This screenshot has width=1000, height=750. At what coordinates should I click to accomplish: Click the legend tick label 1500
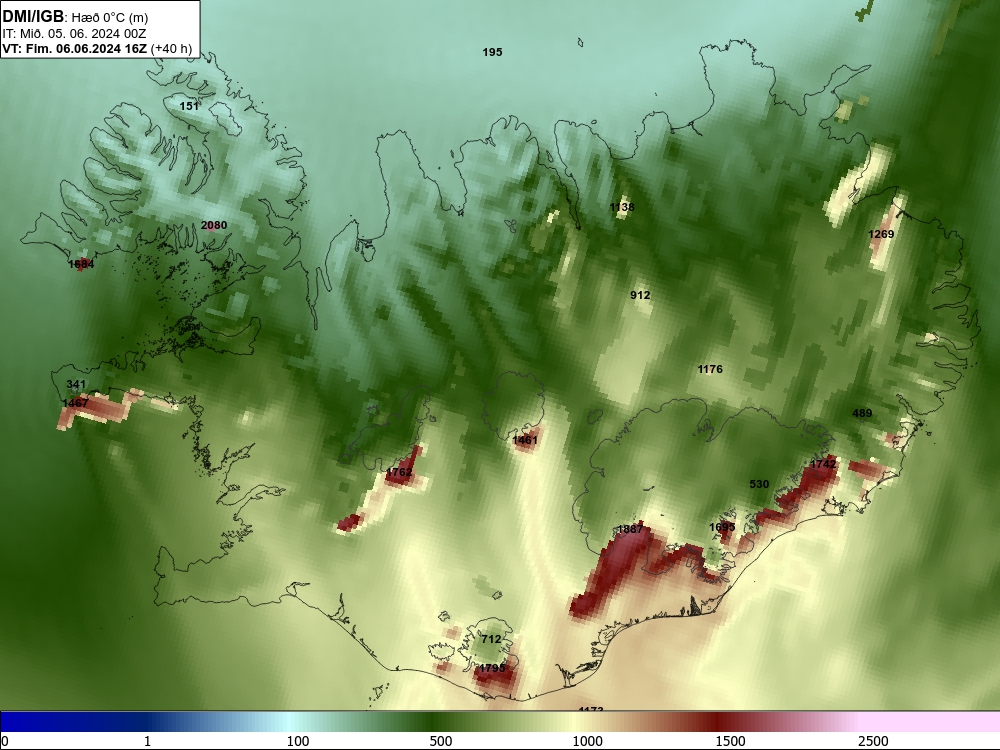click(730, 741)
